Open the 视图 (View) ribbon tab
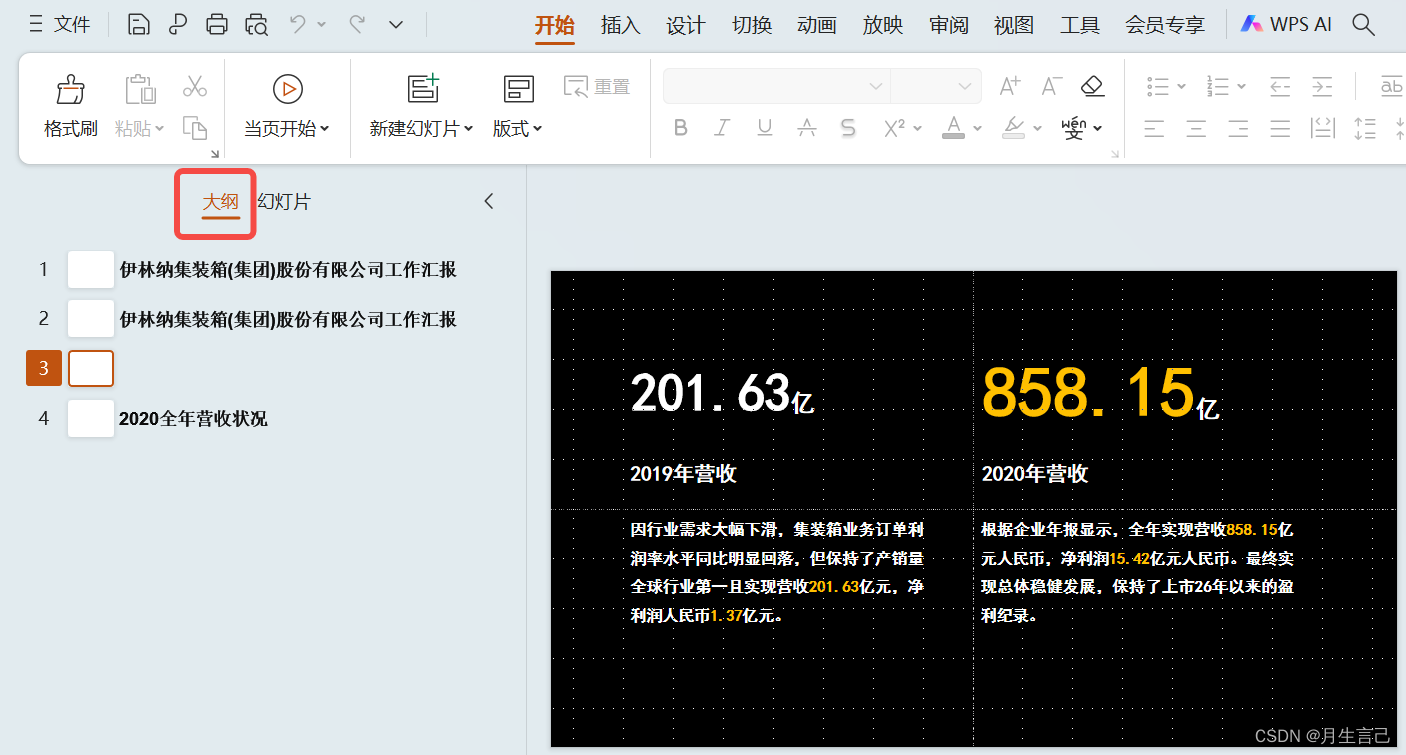1406x755 pixels. click(x=1014, y=25)
